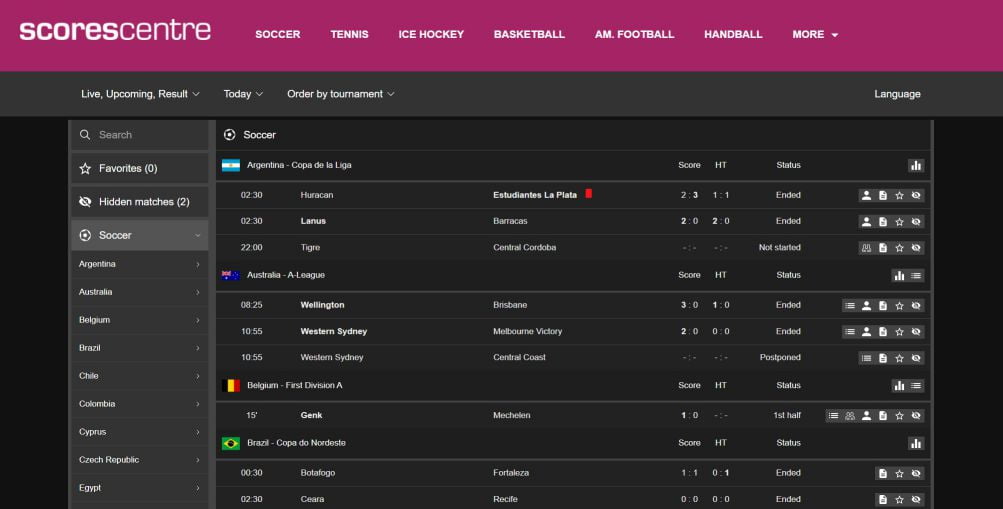Star the Genk vs Mechelen match

(x=899, y=416)
